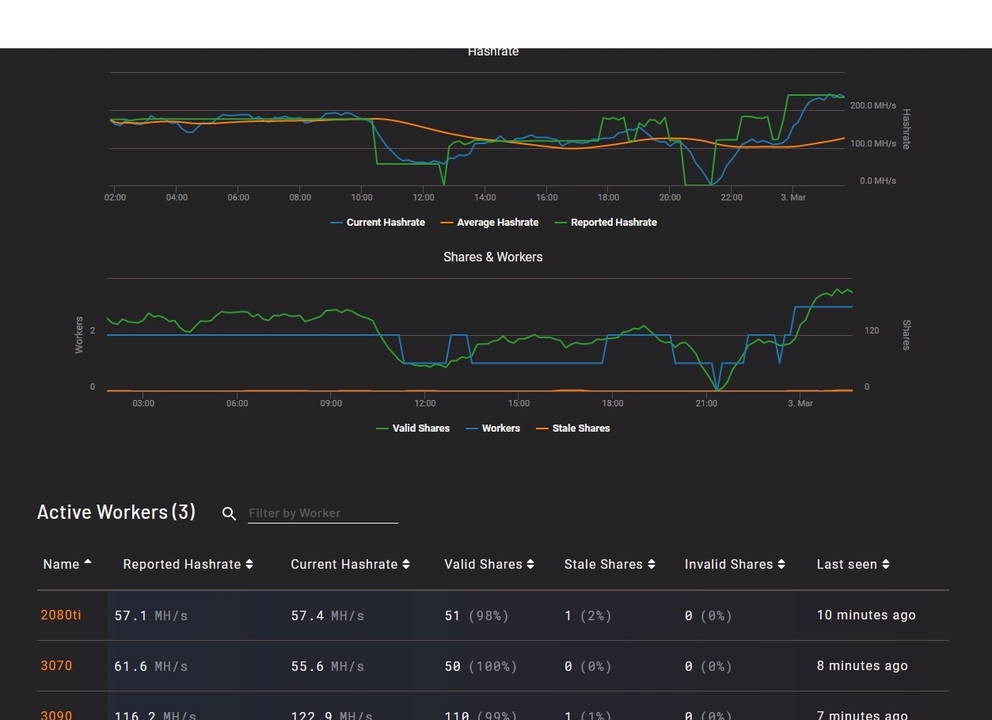Image resolution: width=992 pixels, height=720 pixels.
Task: Hide the Workers chart series
Action: pos(493,428)
